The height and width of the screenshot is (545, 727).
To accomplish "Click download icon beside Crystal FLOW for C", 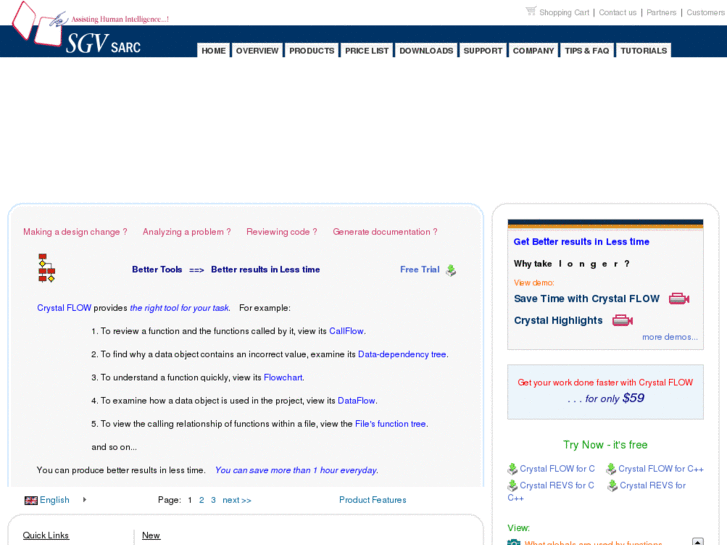I will 512,469.
